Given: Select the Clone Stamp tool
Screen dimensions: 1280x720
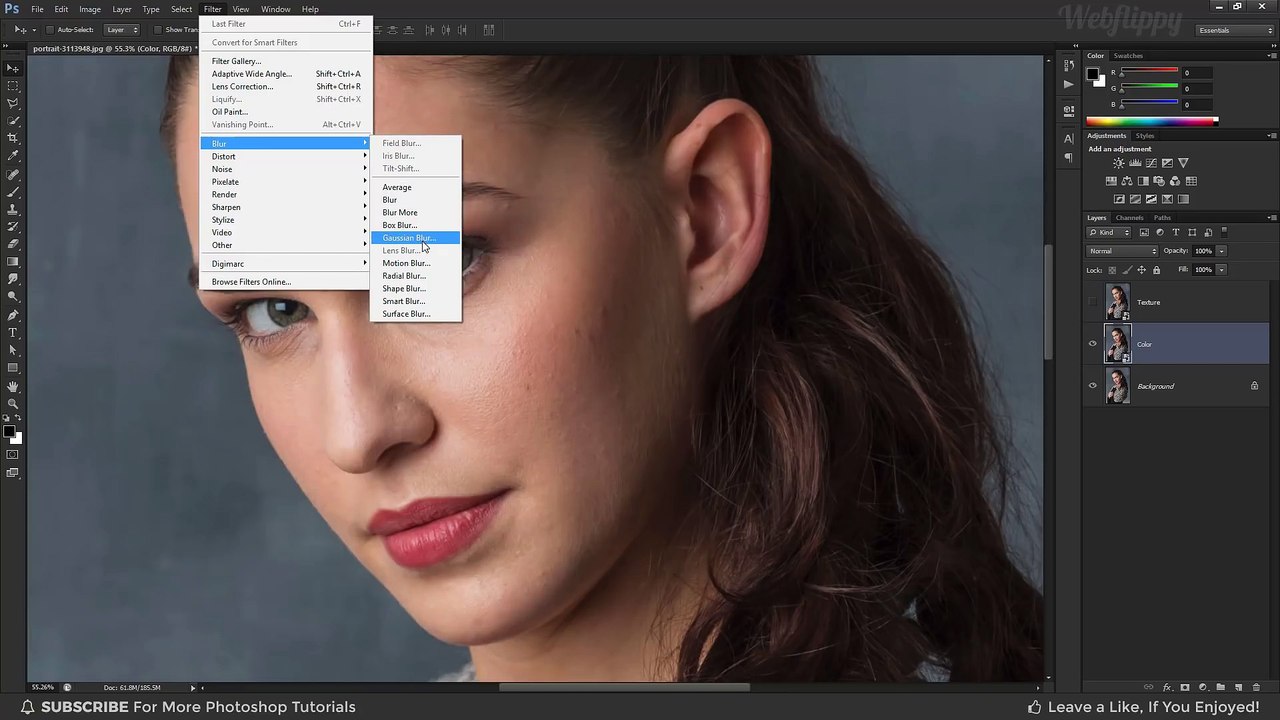Looking at the screenshot, I should [x=13, y=209].
